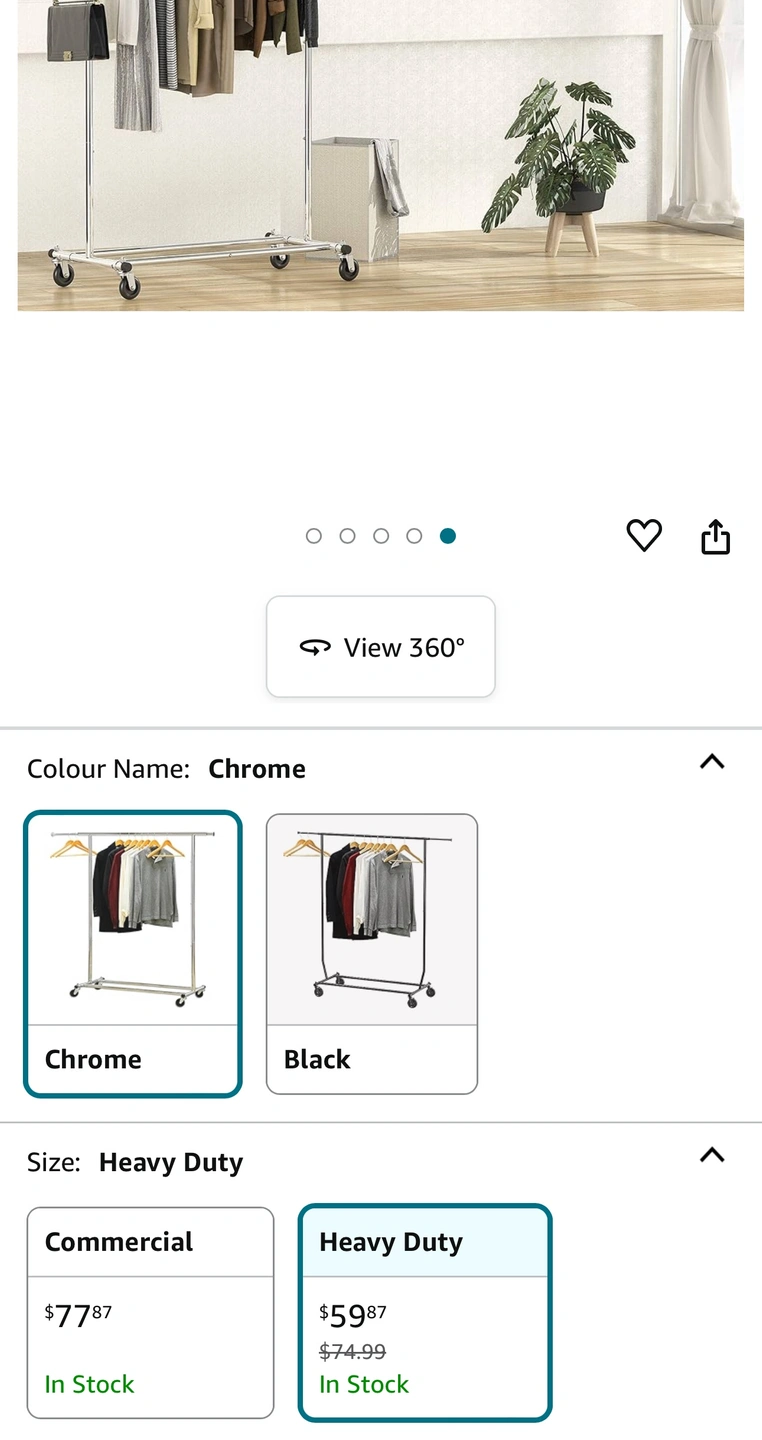The image size is (762, 1440).
Task: Go to the first image carousel dot
Action: 314,536
